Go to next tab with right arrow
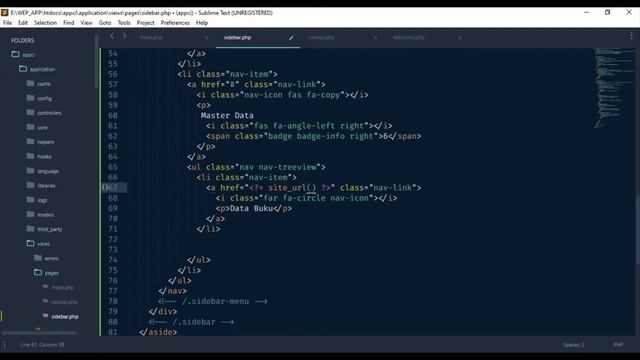Image resolution: width=640 pixels, height=360 pixels. click(x=124, y=36)
